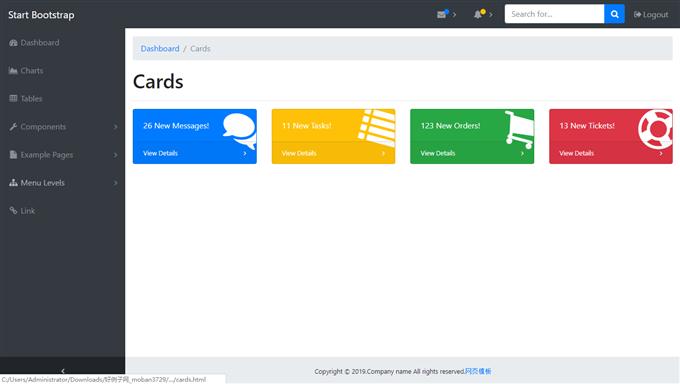Click the Tables grid icon in sidebar
The width and height of the screenshot is (680, 384).
pyautogui.click(x=13, y=98)
